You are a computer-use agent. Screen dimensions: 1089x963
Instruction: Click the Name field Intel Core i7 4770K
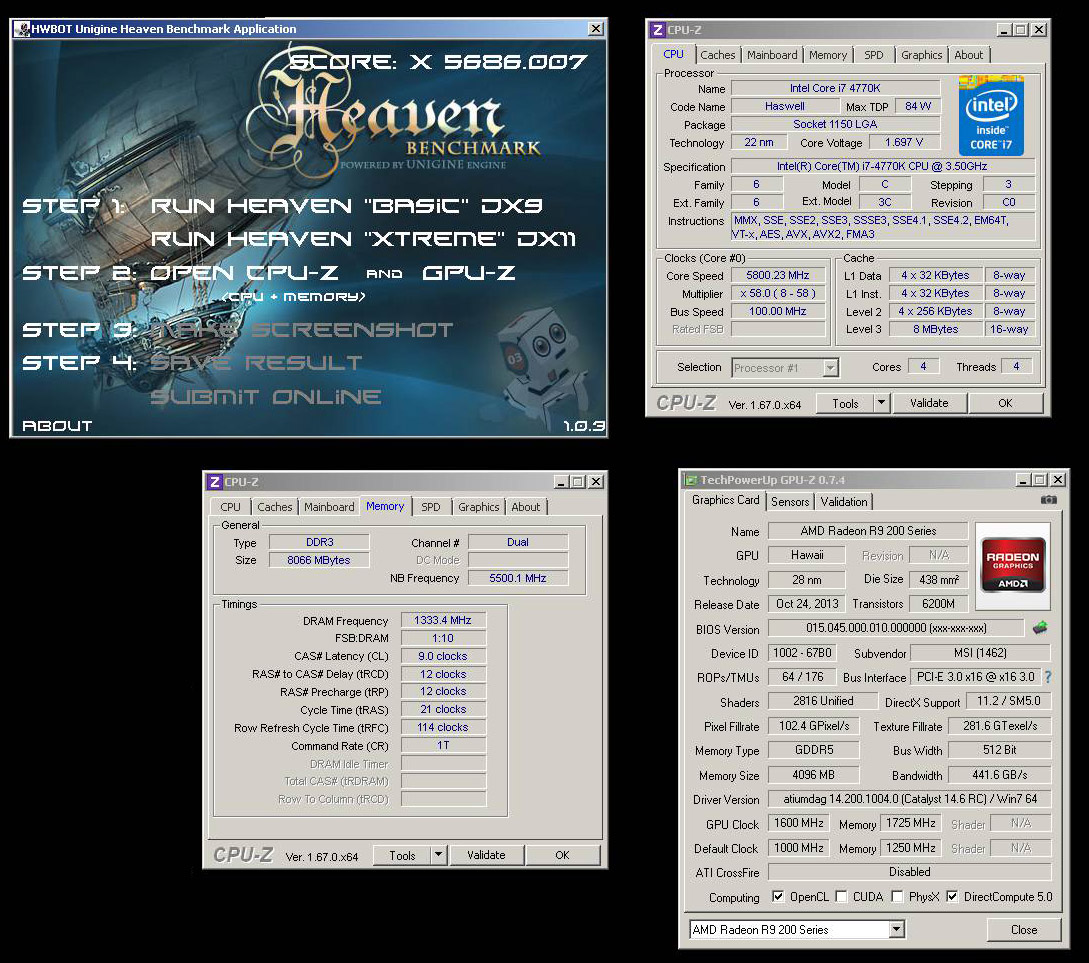(835, 88)
